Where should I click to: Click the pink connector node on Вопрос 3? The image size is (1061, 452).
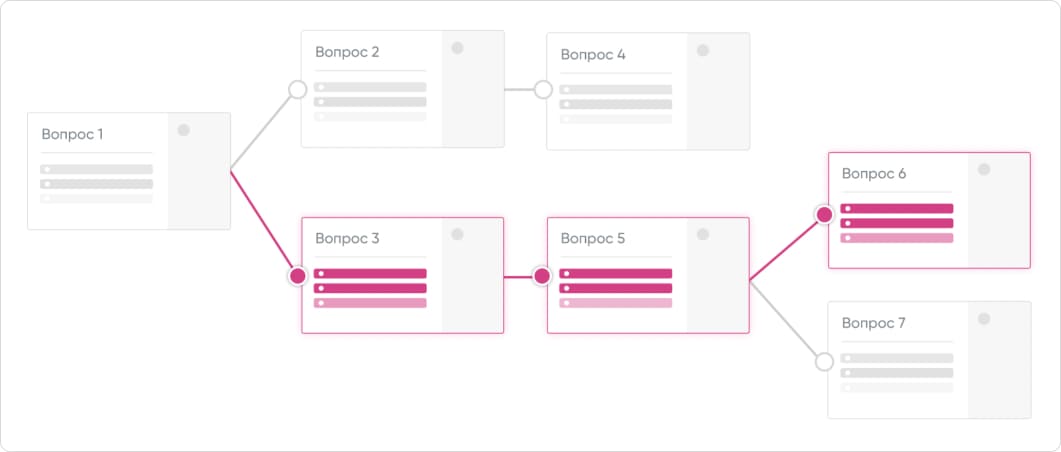coord(297,276)
